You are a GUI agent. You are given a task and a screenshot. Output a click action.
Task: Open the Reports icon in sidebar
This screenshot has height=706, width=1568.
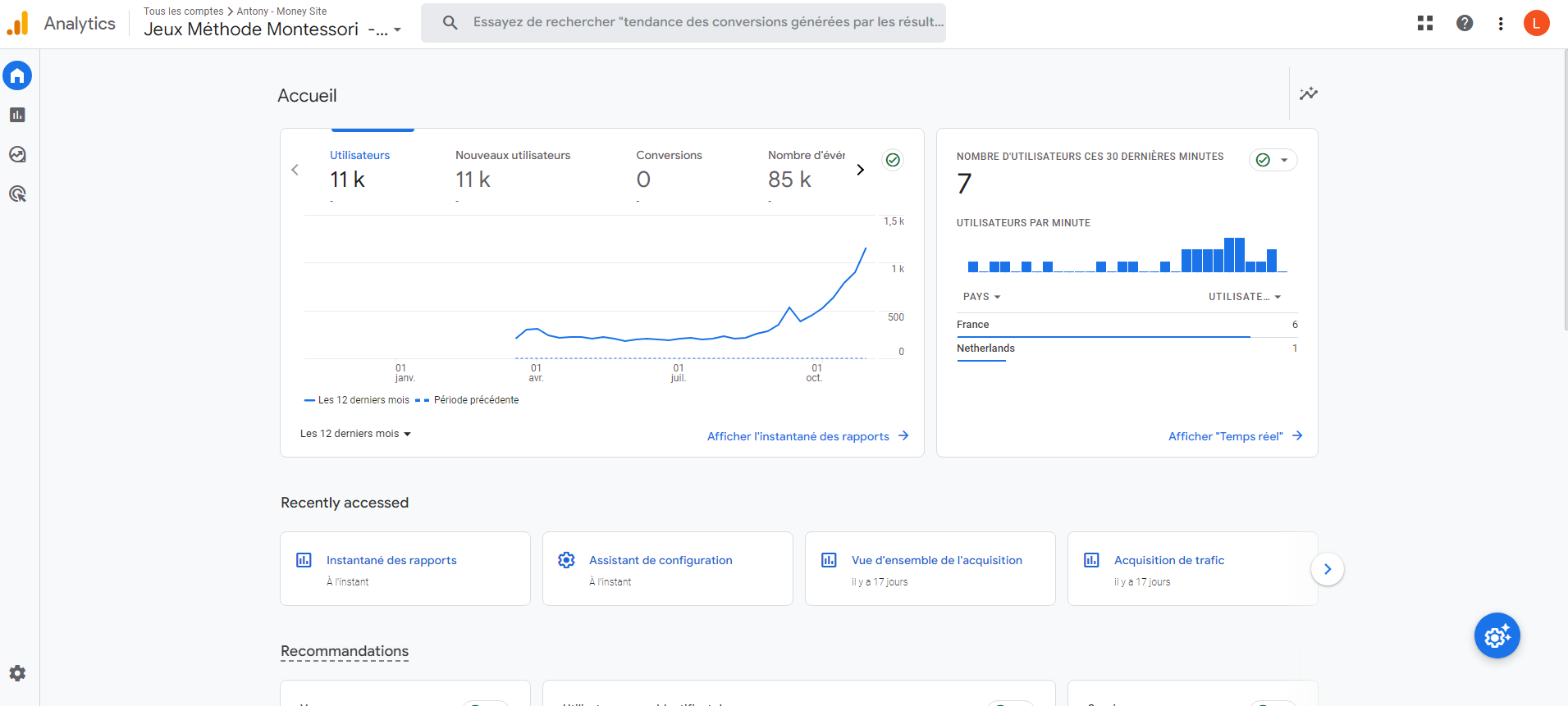point(17,116)
